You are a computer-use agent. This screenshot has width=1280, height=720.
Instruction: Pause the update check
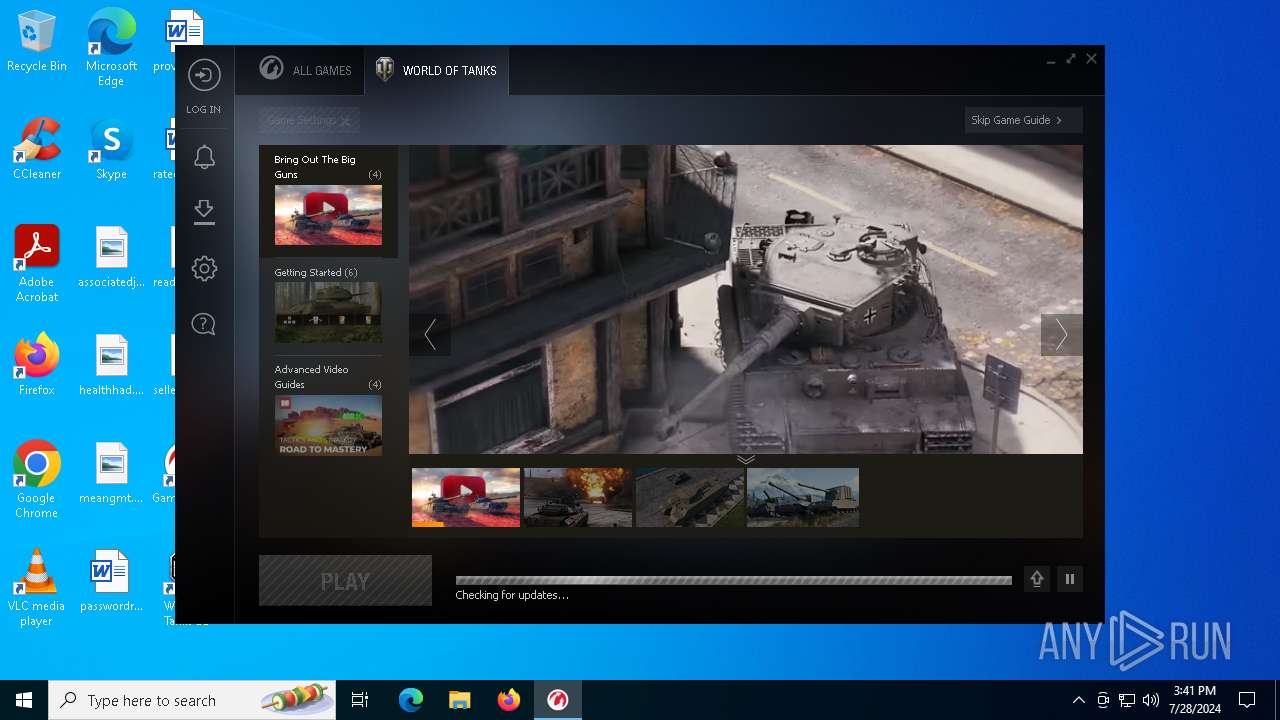point(1070,579)
